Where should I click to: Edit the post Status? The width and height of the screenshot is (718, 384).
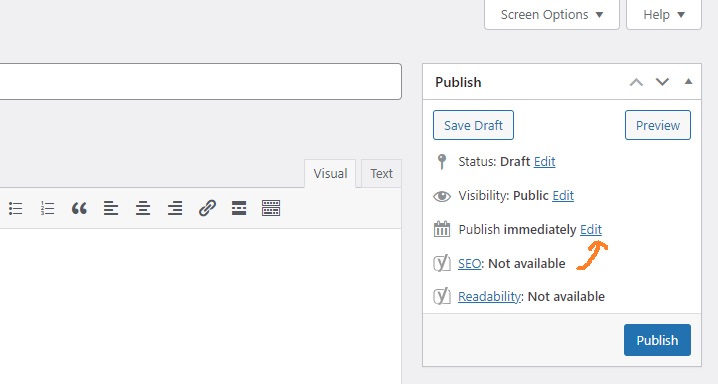pyautogui.click(x=544, y=162)
